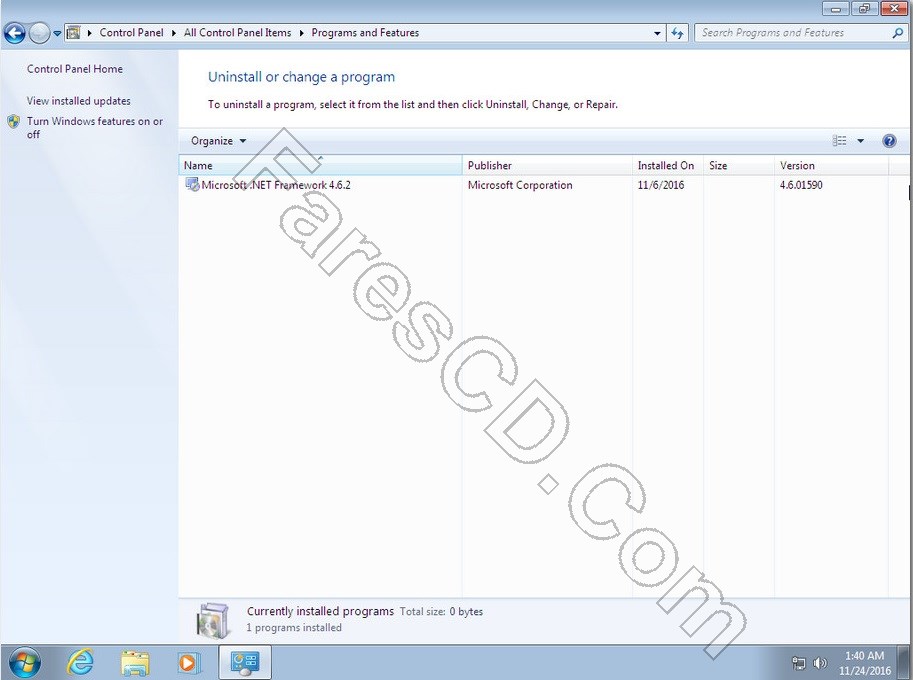Expand arrow after All Control Panel Items
The width and height of the screenshot is (913, 680).
pos(302,33)
